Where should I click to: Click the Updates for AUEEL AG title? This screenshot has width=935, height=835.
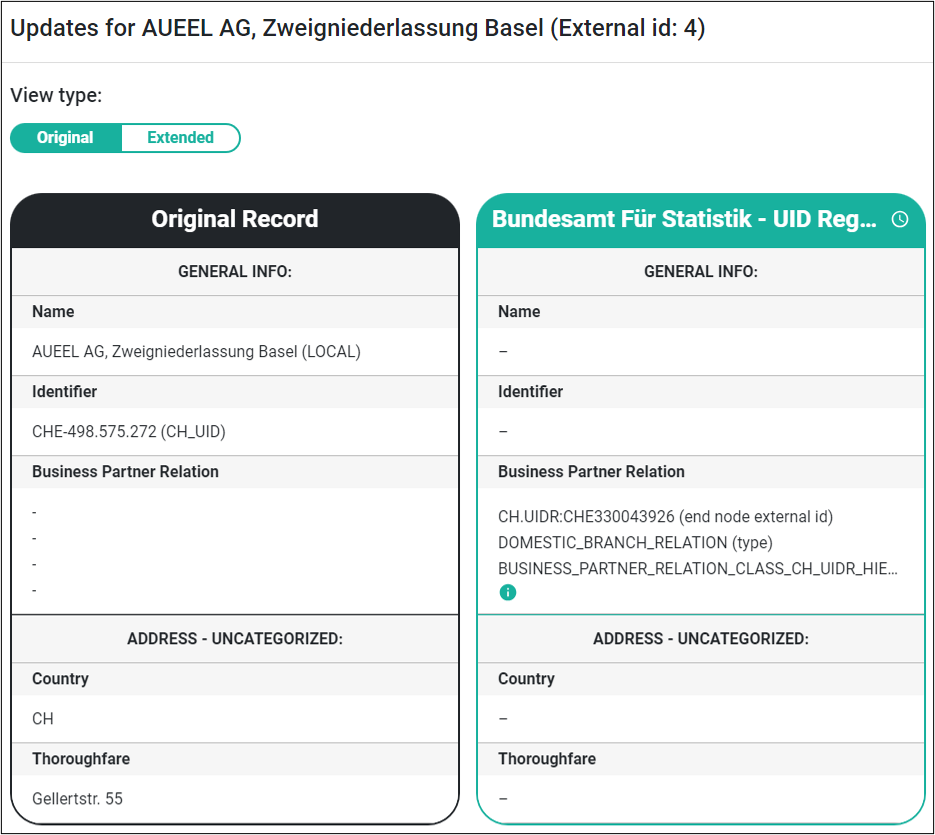click(358, 28)
